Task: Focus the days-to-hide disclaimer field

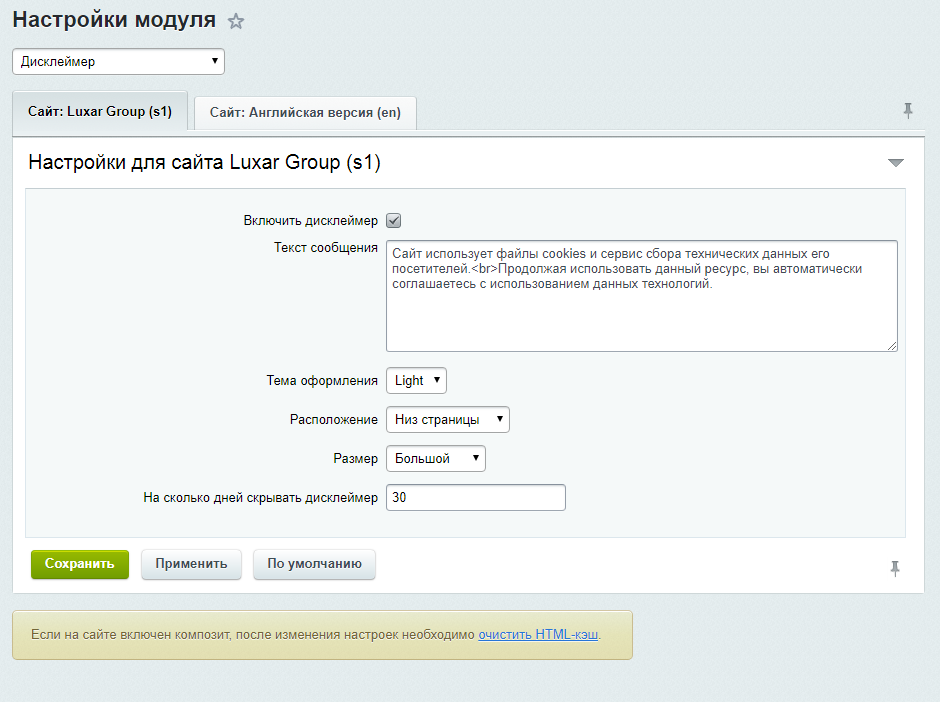Action: [x=476, y=498]
